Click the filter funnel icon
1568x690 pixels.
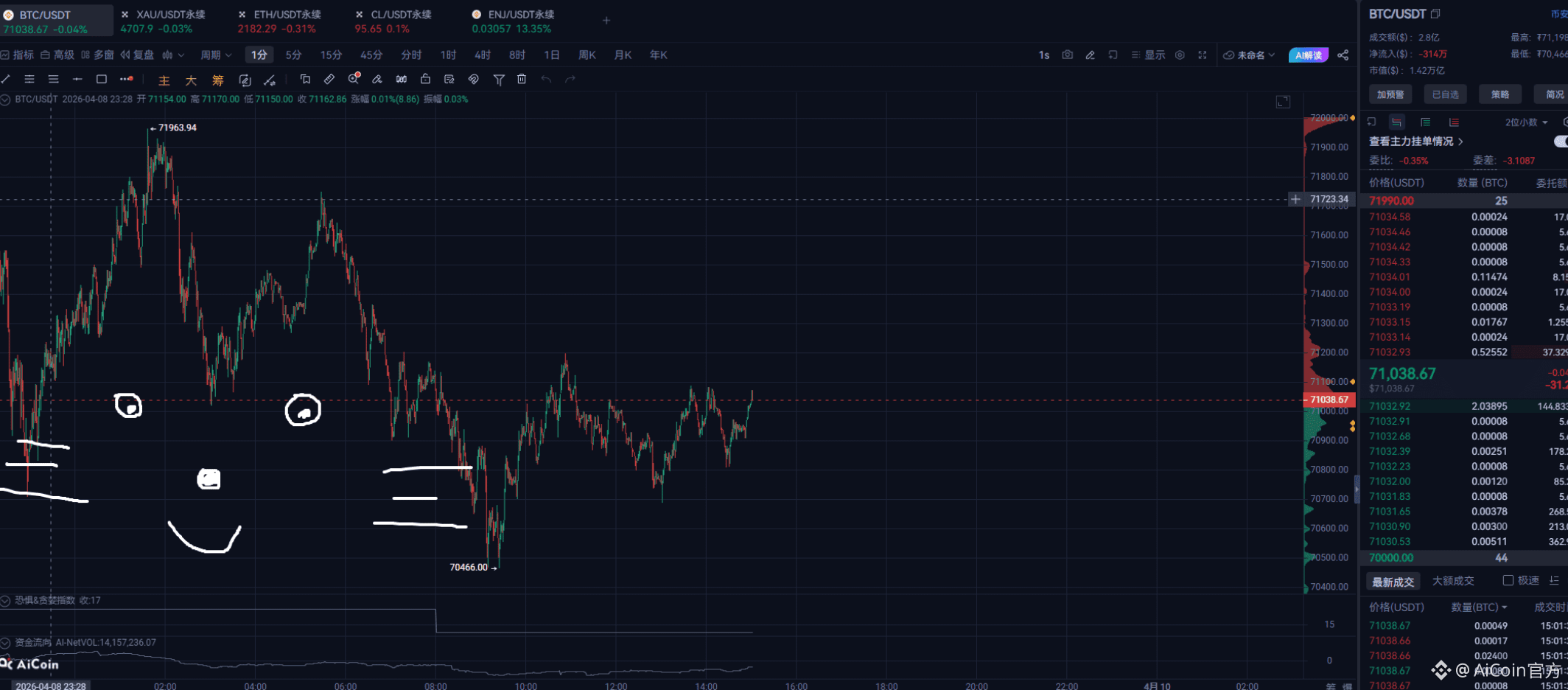[x=499, y=79]
